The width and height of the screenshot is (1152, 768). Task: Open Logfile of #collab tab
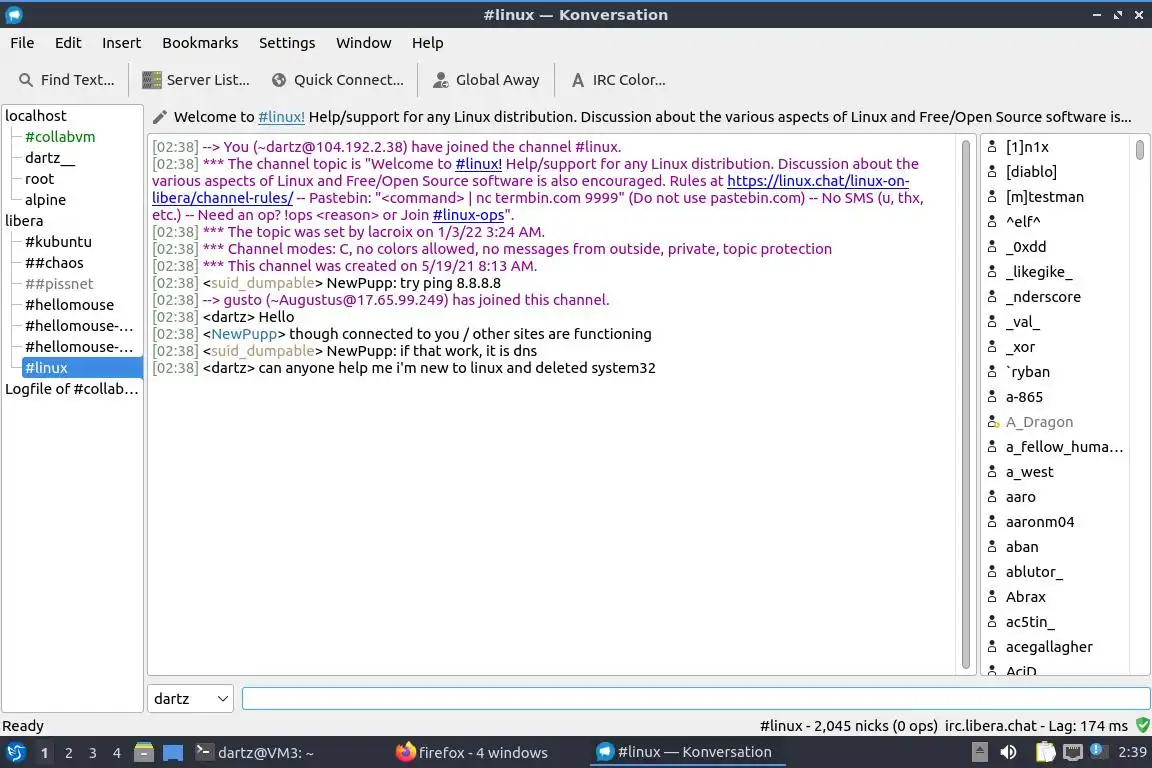71,390
